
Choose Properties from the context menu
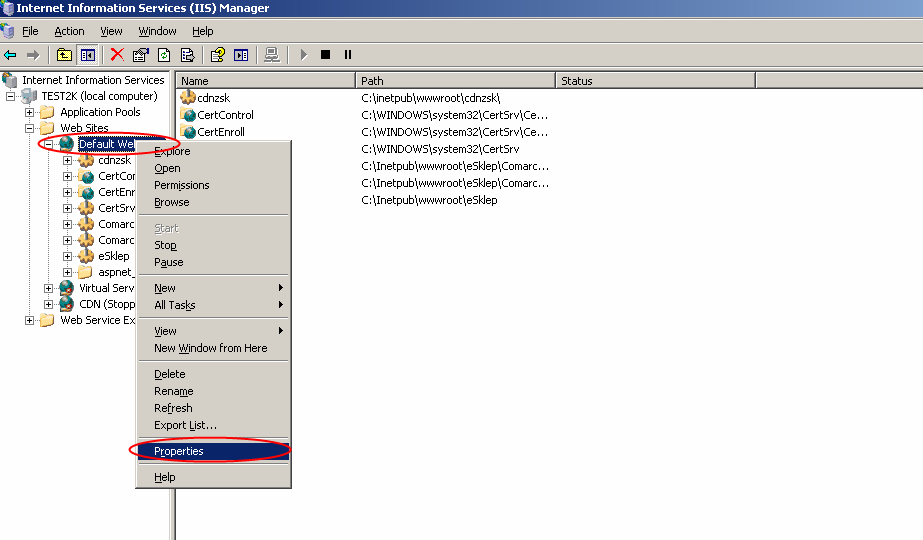click(x=214, y=451)
